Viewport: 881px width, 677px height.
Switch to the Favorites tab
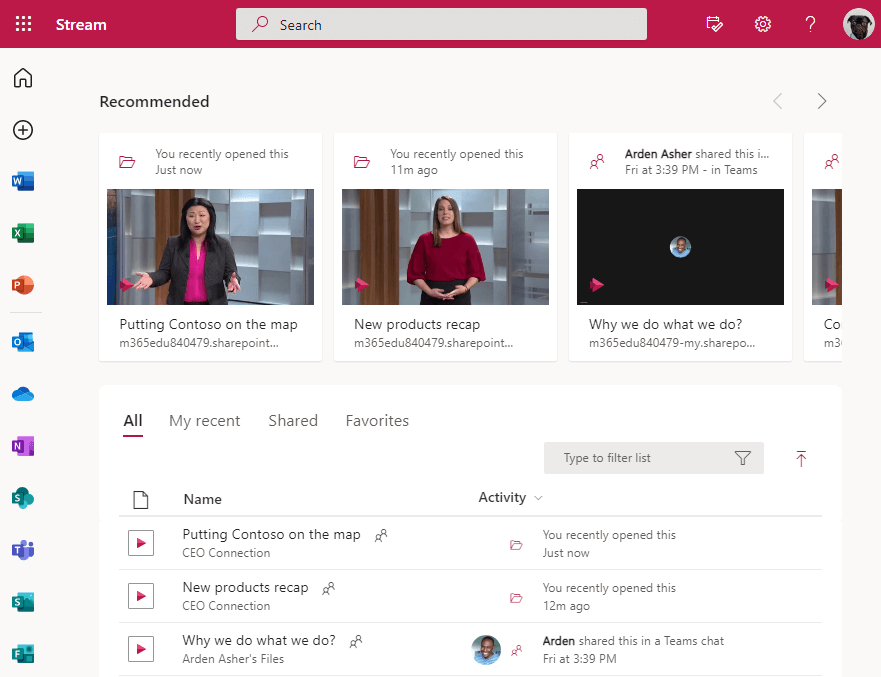point(377,420)
